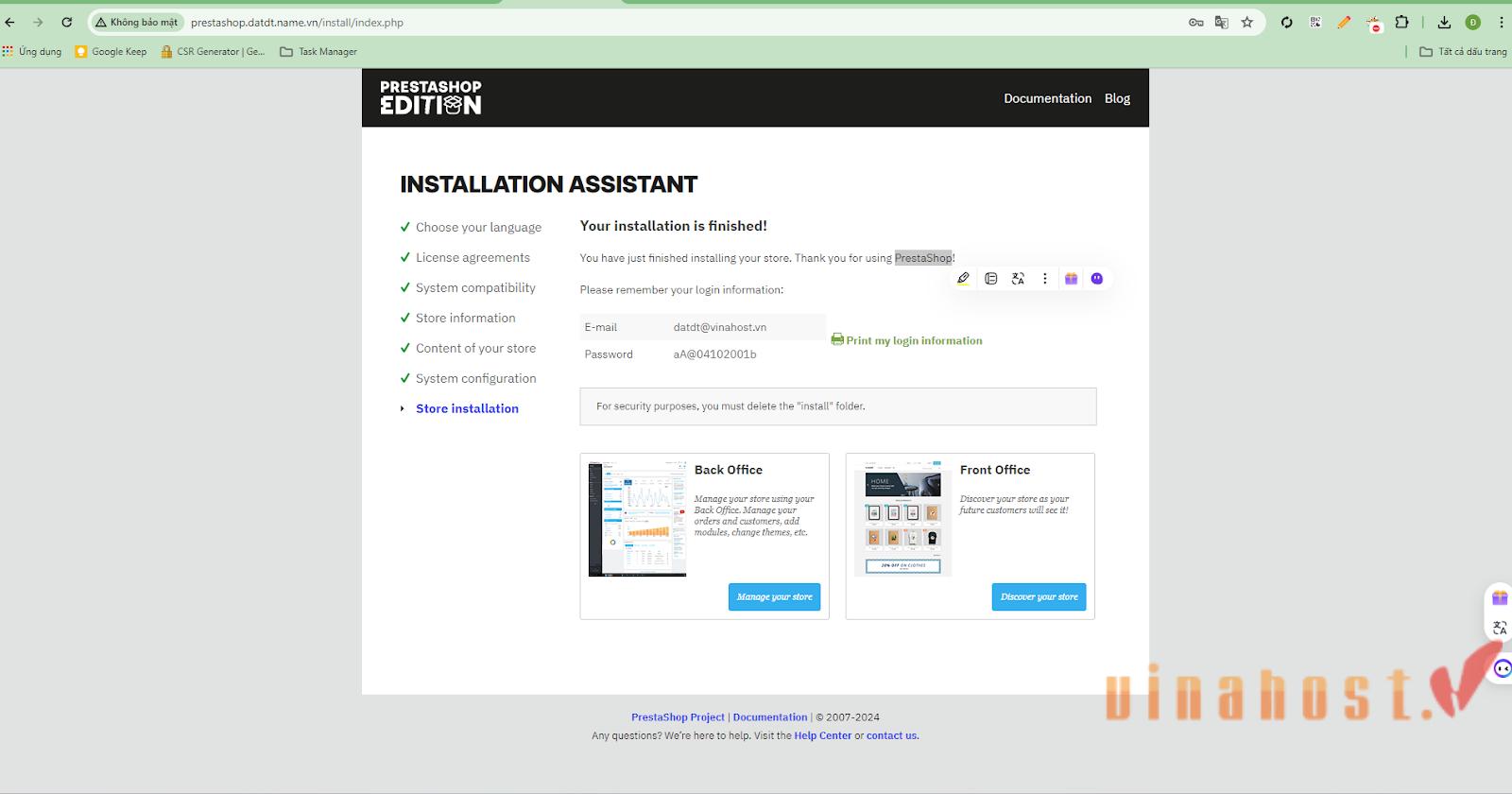Click the circular sync arrows extension icon
Image resolution: width=1512 pixels, height=794 pixels.
pyautogui.click(x=1286, y=22)
